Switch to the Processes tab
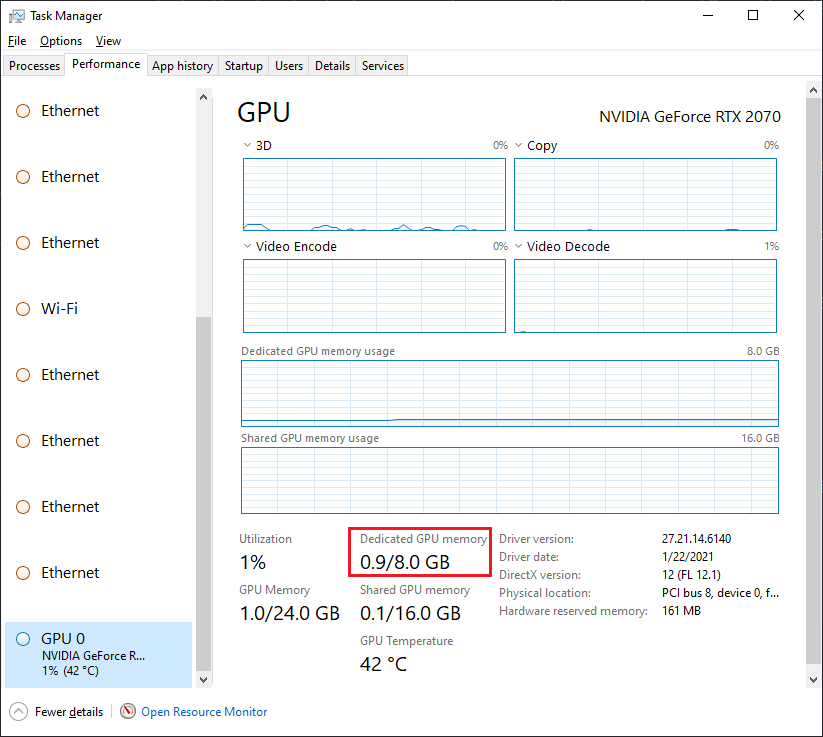The width and height of the screenshot is (823, 737). 35,66
